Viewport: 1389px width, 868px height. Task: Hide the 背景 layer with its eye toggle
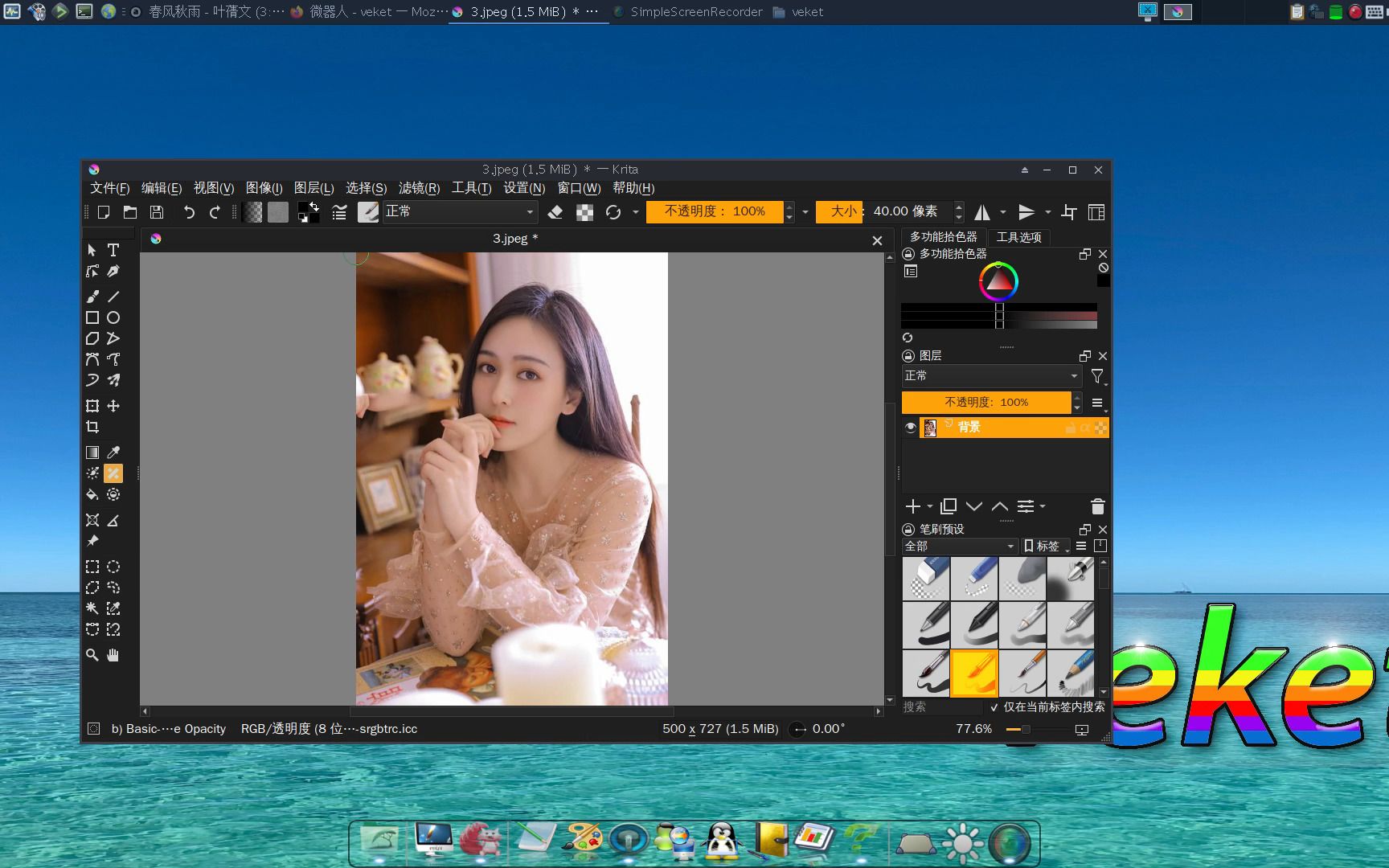911,428
